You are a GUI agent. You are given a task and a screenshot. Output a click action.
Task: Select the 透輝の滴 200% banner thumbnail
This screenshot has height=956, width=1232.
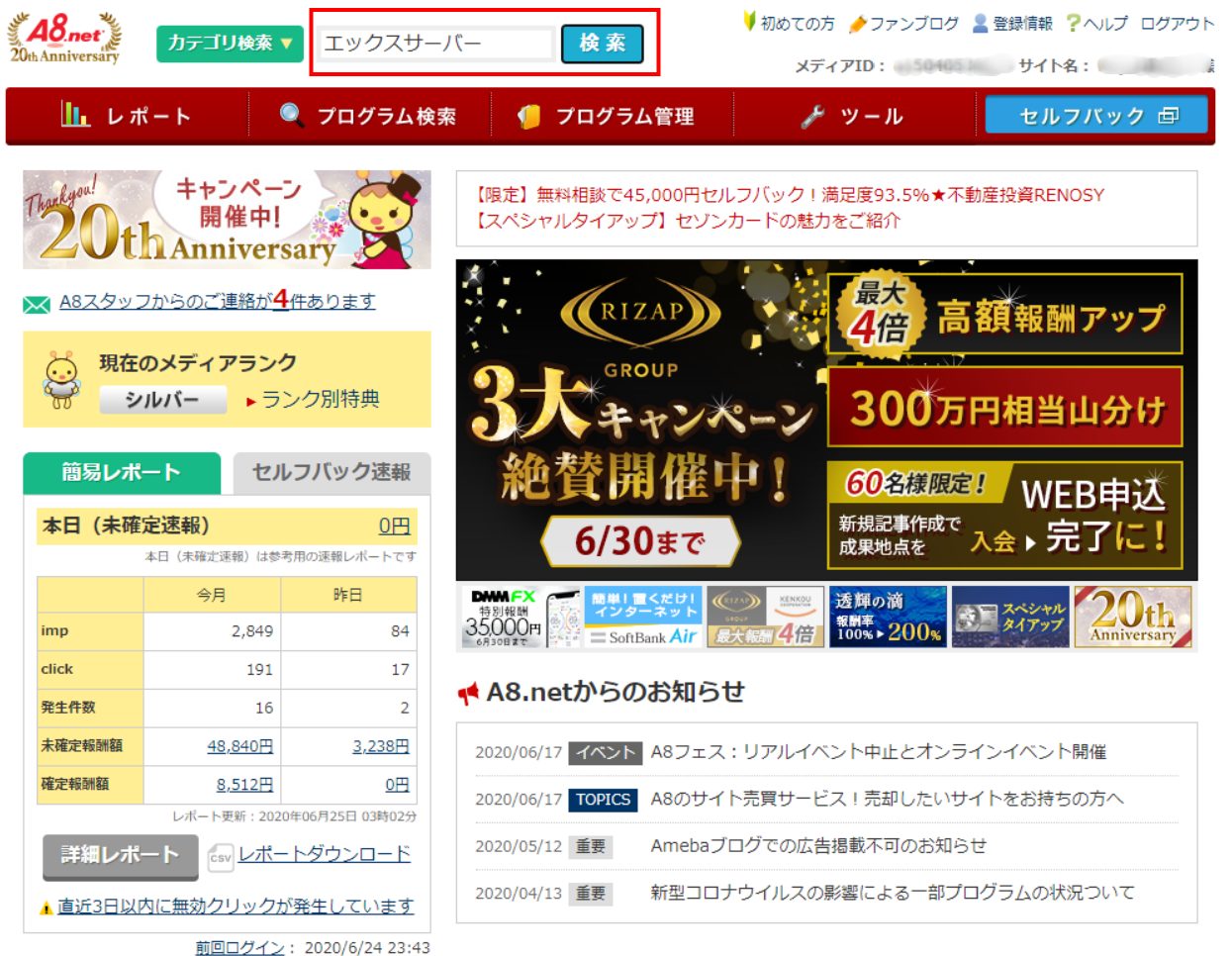click(888, 618)
